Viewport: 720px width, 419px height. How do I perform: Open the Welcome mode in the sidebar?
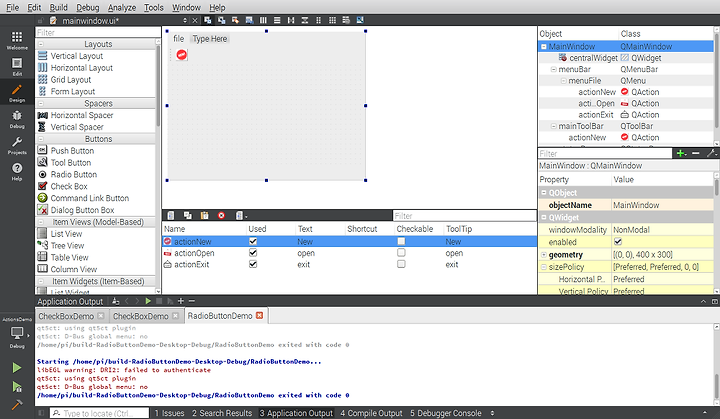pyautogui.click(x=17, y=40)
